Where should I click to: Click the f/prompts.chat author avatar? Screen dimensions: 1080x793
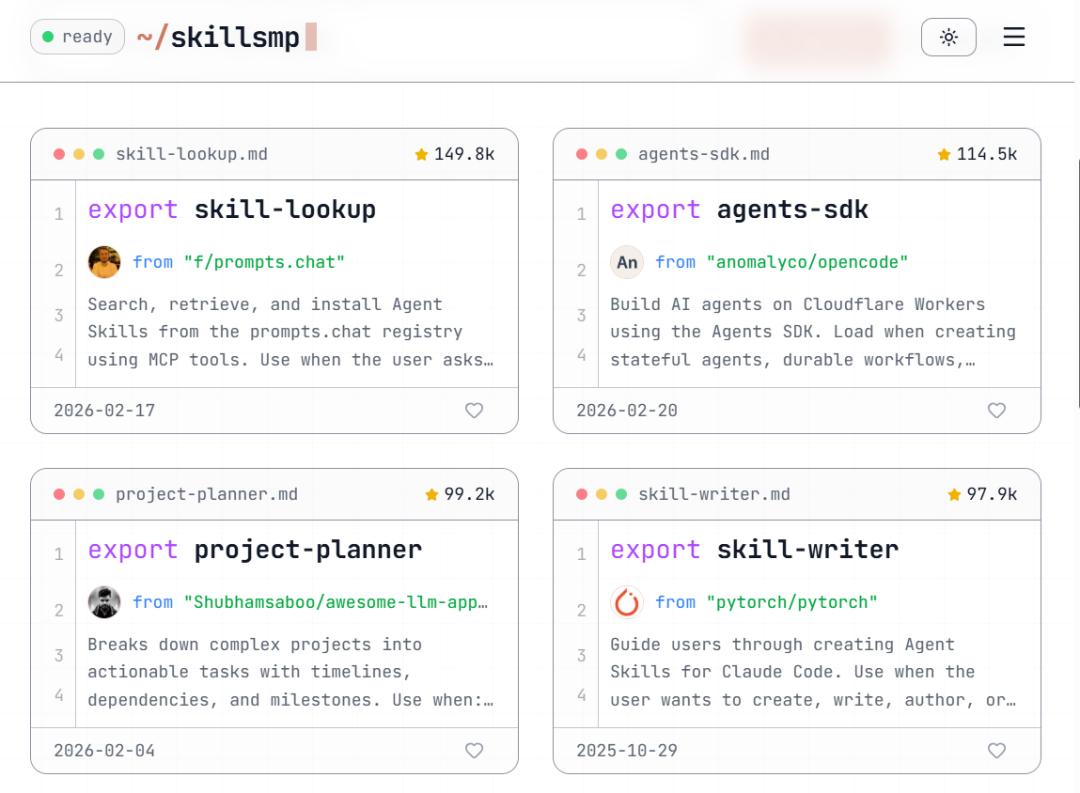tap(104, 262)
